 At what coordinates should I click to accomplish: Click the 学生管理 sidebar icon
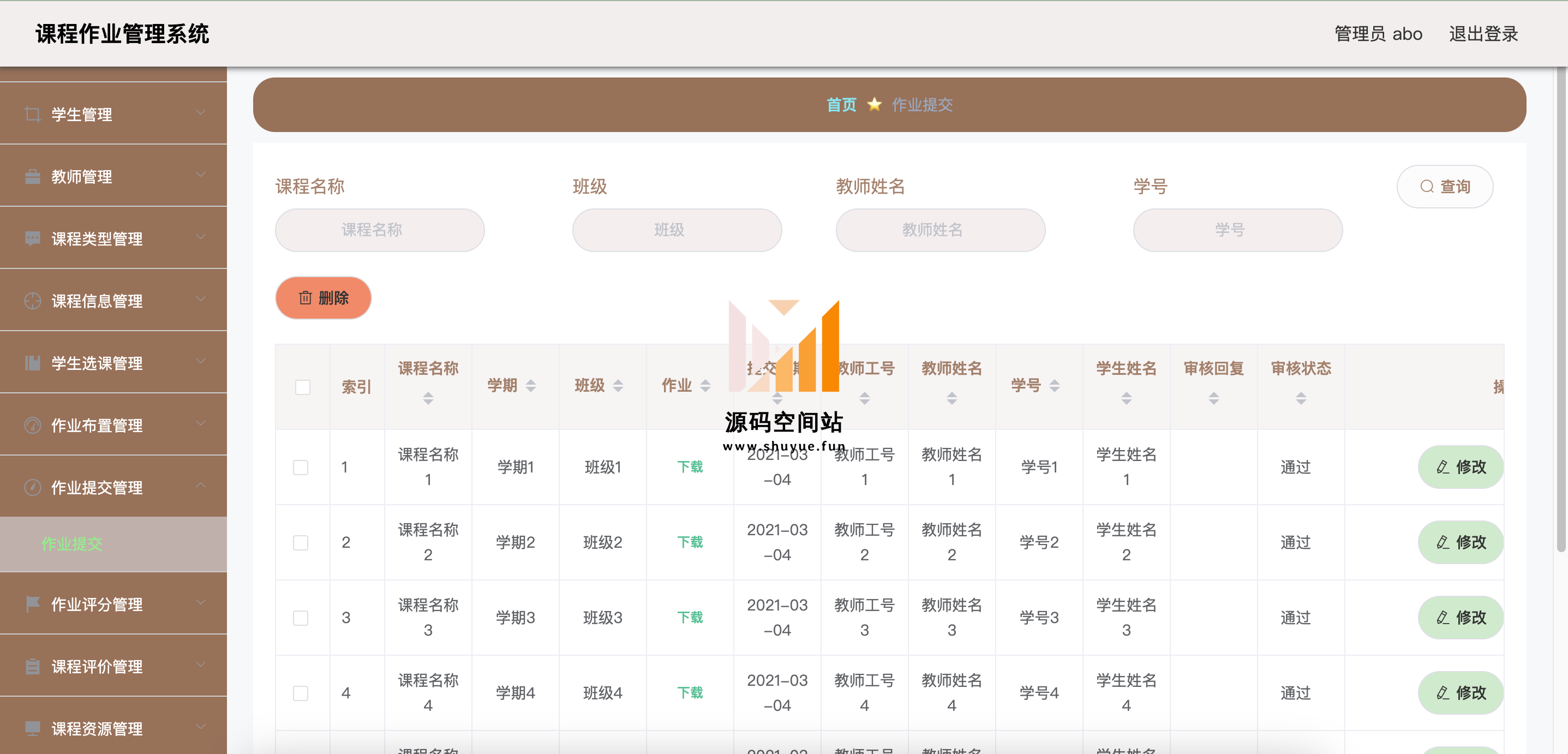coord(32,114)
